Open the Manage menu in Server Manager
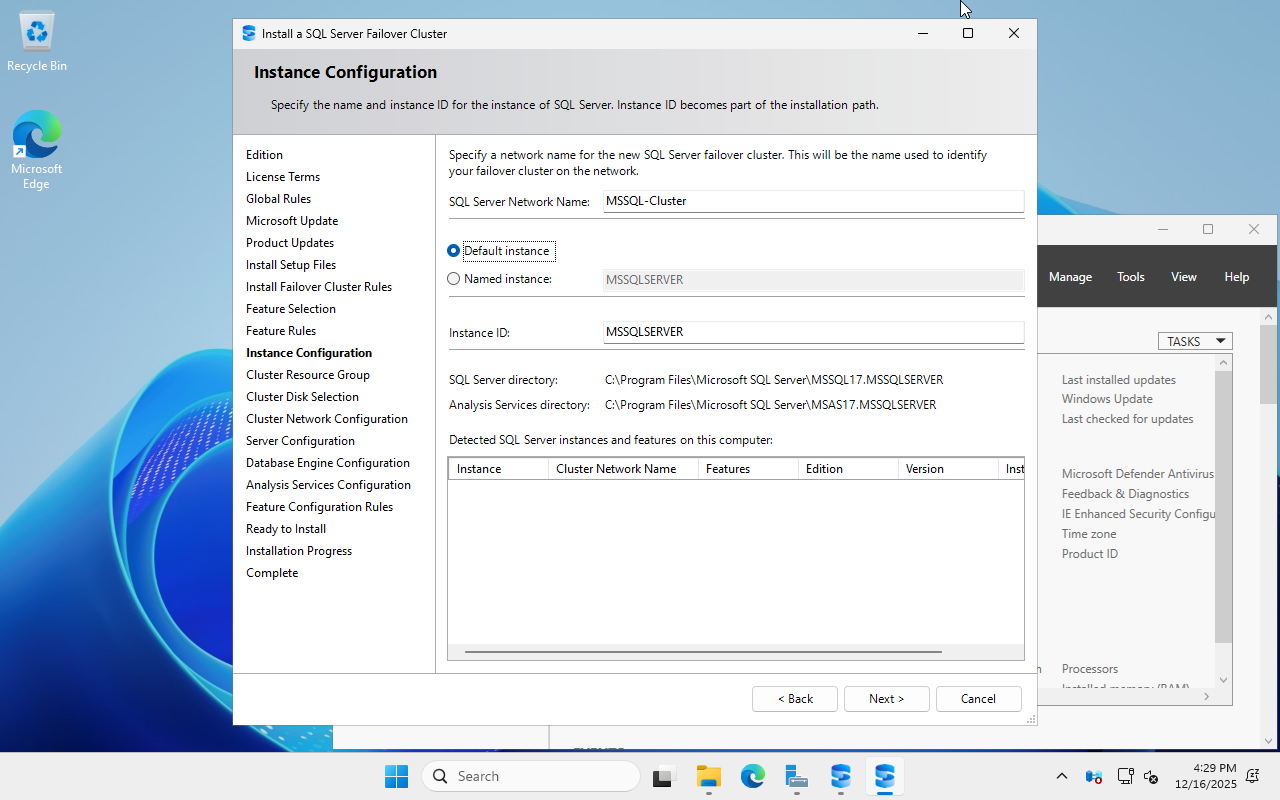This screenshot has height=800, width=1280. click(x=1070, y=276)
